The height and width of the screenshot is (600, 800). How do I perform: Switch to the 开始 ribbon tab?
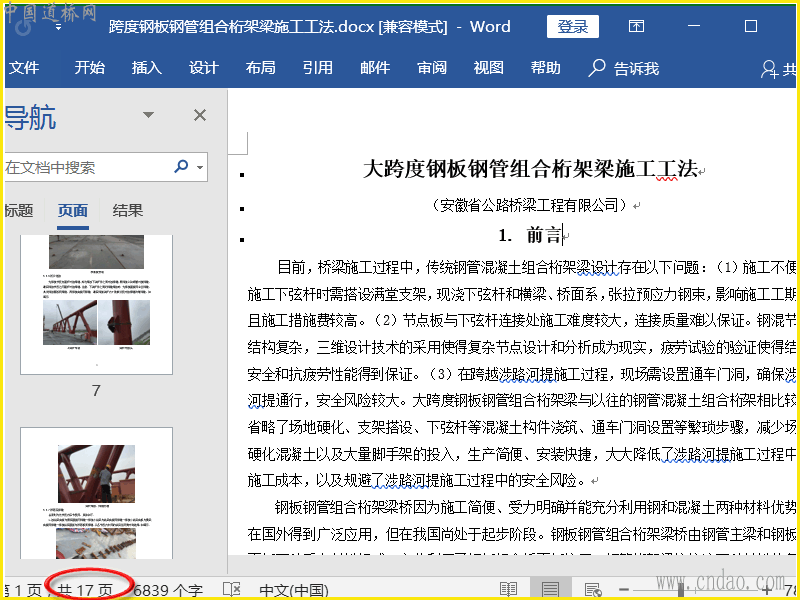(x=90, y=68)
